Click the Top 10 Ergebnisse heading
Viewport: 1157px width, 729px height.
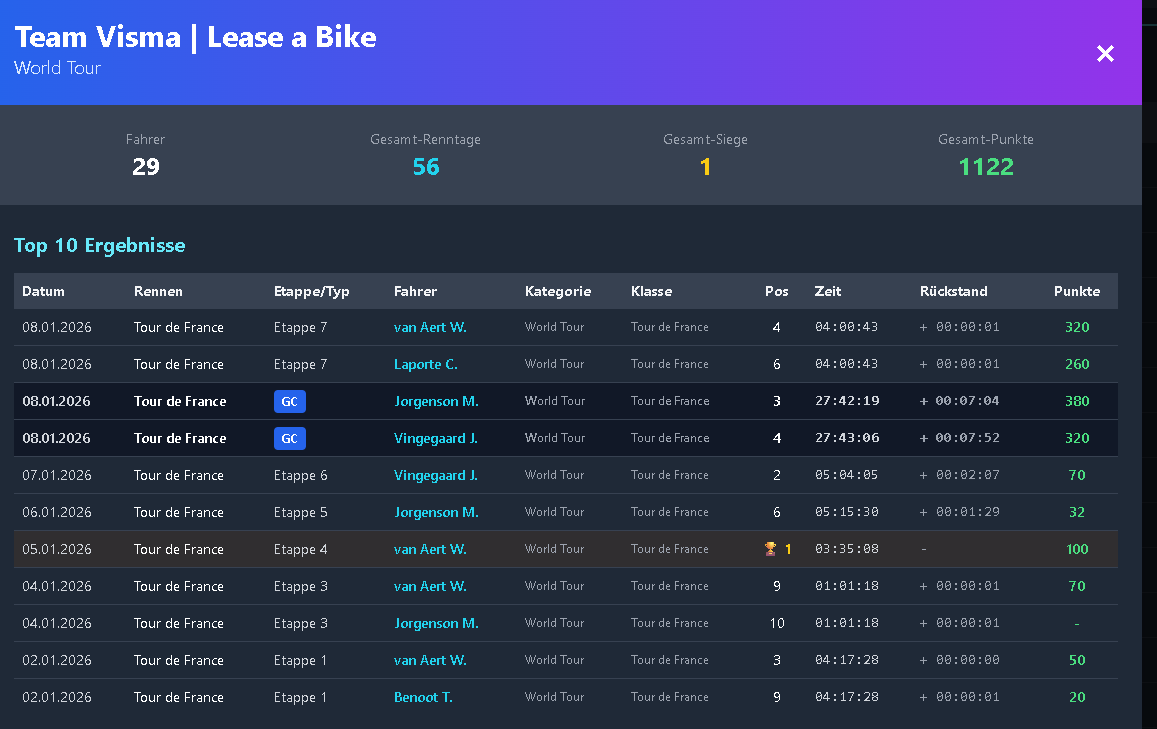99,245
